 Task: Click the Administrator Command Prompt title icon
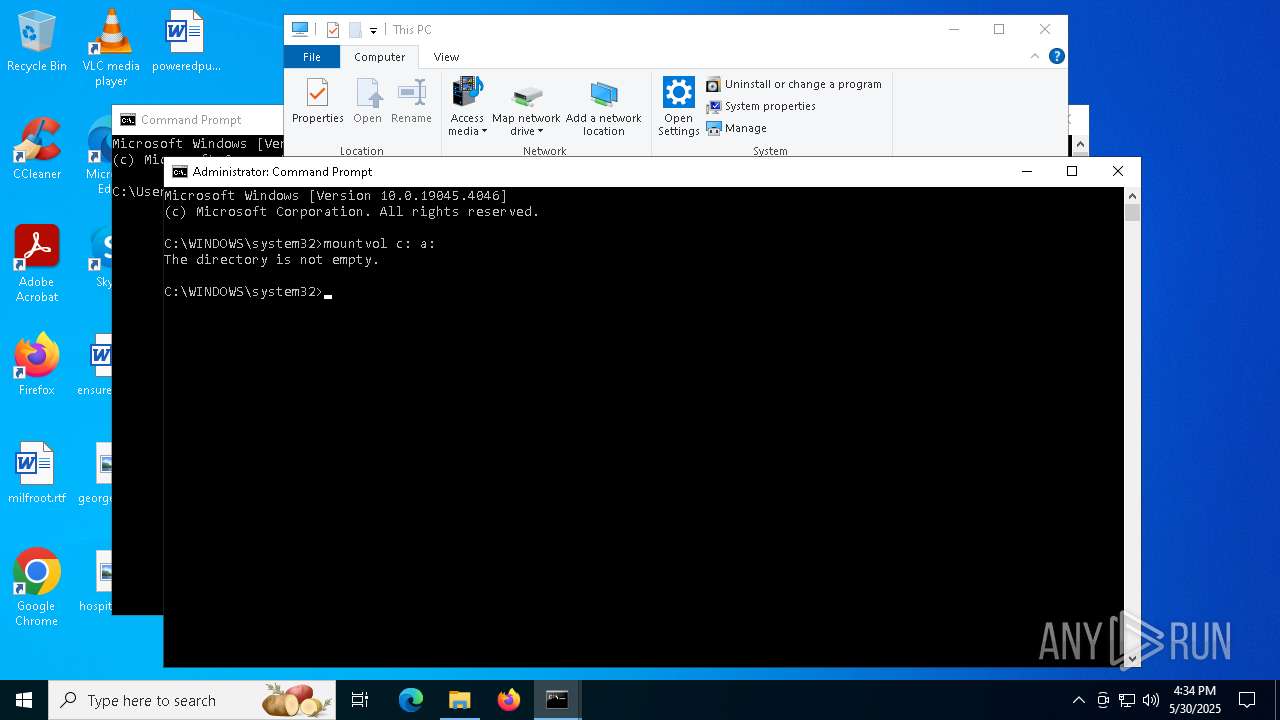click(180, 172)
